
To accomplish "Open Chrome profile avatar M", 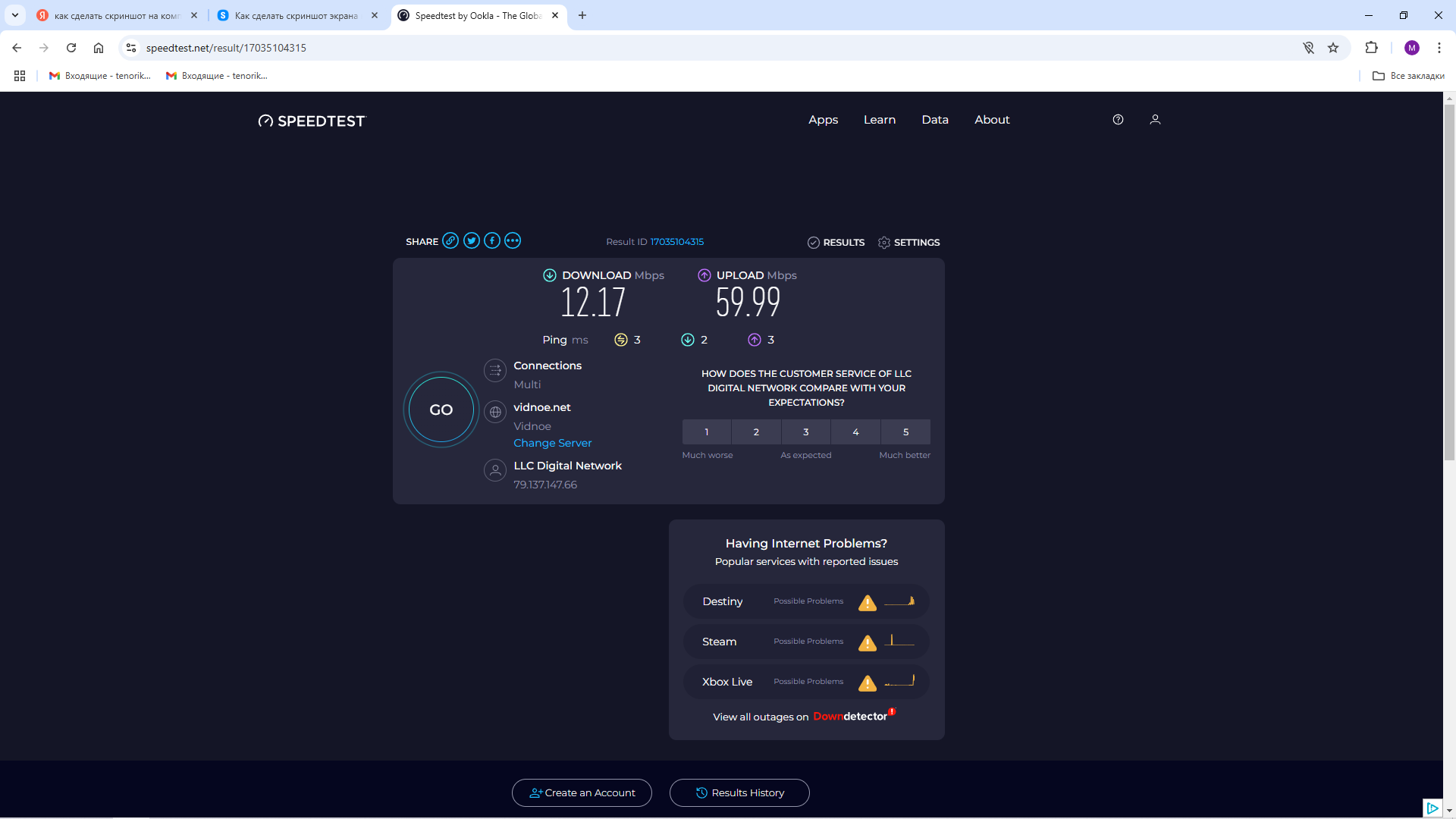I will (1411, 48).
